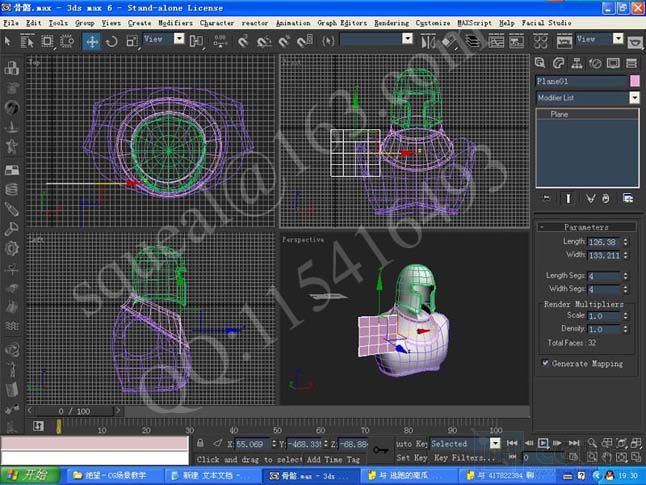The height and width of the screenshot is (485, 646).
Task: Activate the Select and Scale tool
Action: tap(131, 41)
